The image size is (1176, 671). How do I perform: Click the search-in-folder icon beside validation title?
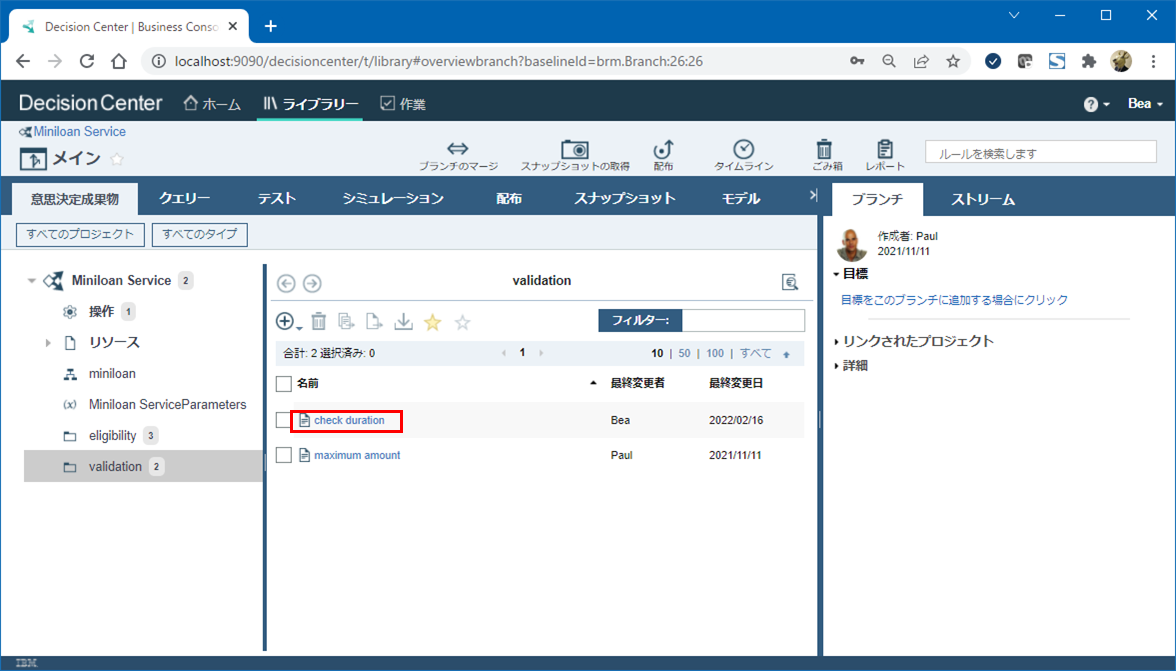pos(790,282)
